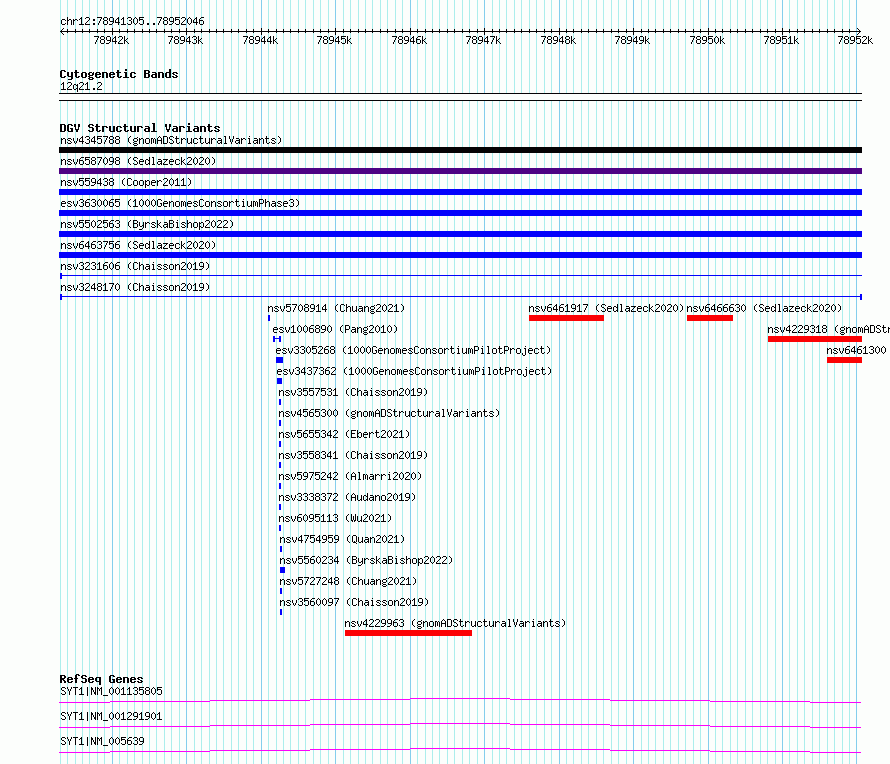Viewport: 890px width, 764px height.
Task: Open SYT1|NM_005639 RefSeq transcript
Action: pyautogui.click(x=102, y=741)
